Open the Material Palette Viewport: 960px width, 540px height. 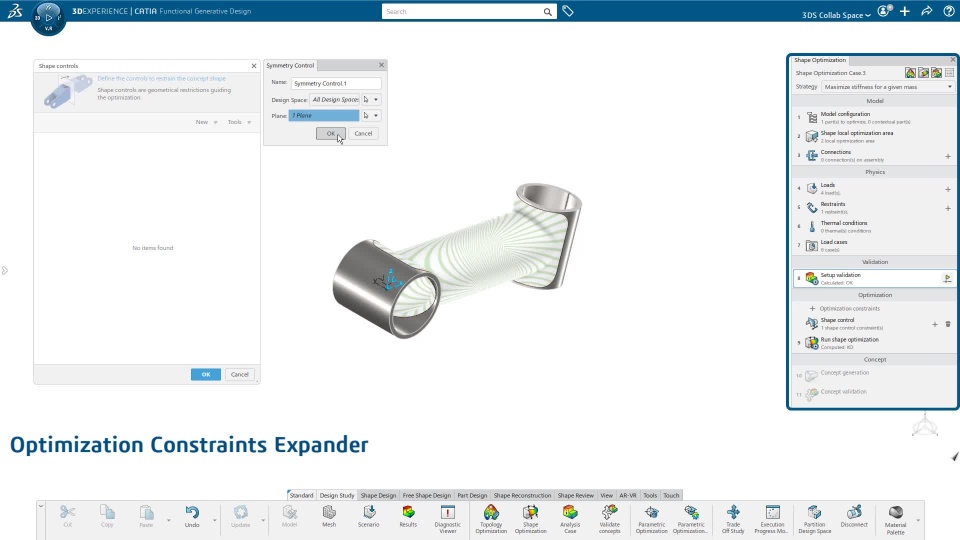coord(895,519)
